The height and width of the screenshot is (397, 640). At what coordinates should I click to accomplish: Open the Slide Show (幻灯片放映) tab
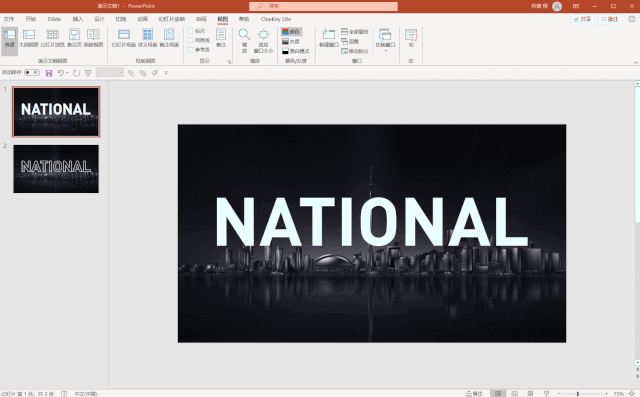pos(171,19)
